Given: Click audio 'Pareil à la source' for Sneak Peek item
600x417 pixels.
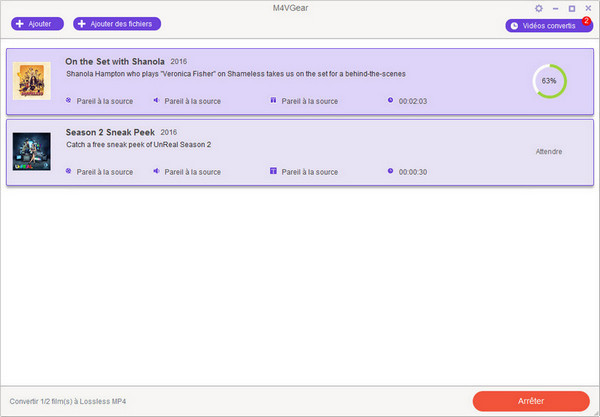Looking at the screenshot, I should 192,172.
